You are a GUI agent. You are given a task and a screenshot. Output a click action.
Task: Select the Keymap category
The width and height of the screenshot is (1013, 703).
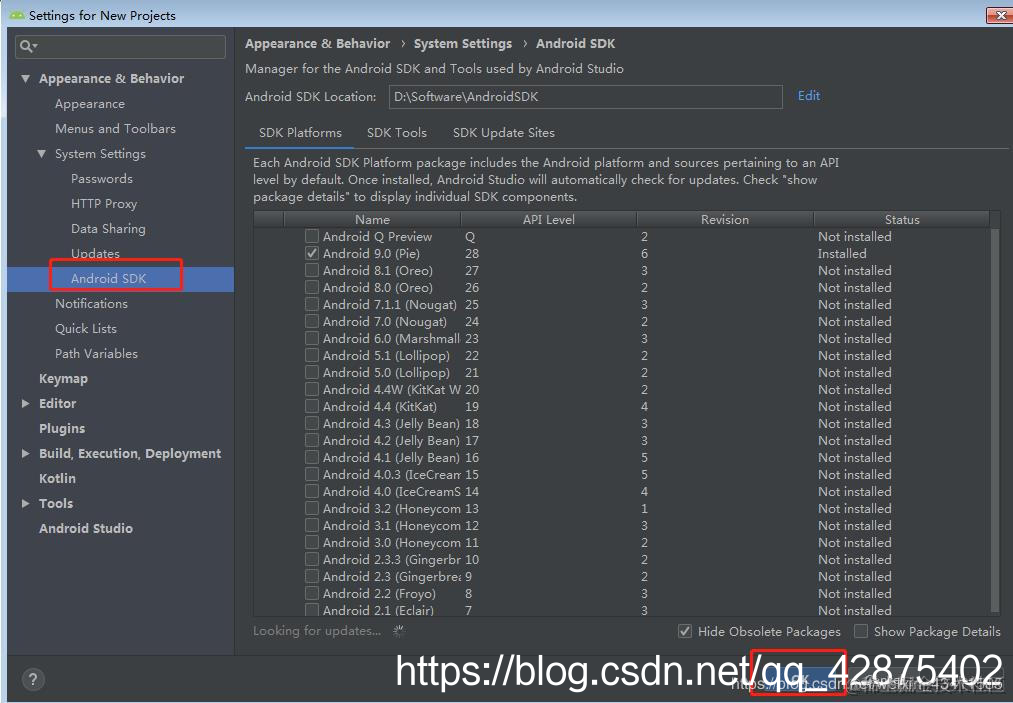tap(63, 379)
